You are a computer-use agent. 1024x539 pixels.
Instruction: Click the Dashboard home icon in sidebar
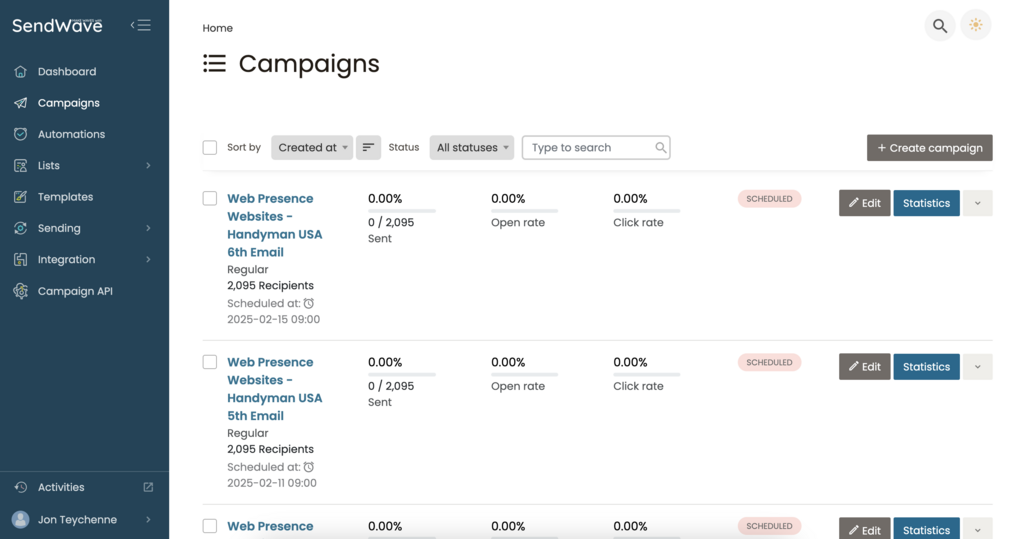pyautogui.click(x=21, y=72)
